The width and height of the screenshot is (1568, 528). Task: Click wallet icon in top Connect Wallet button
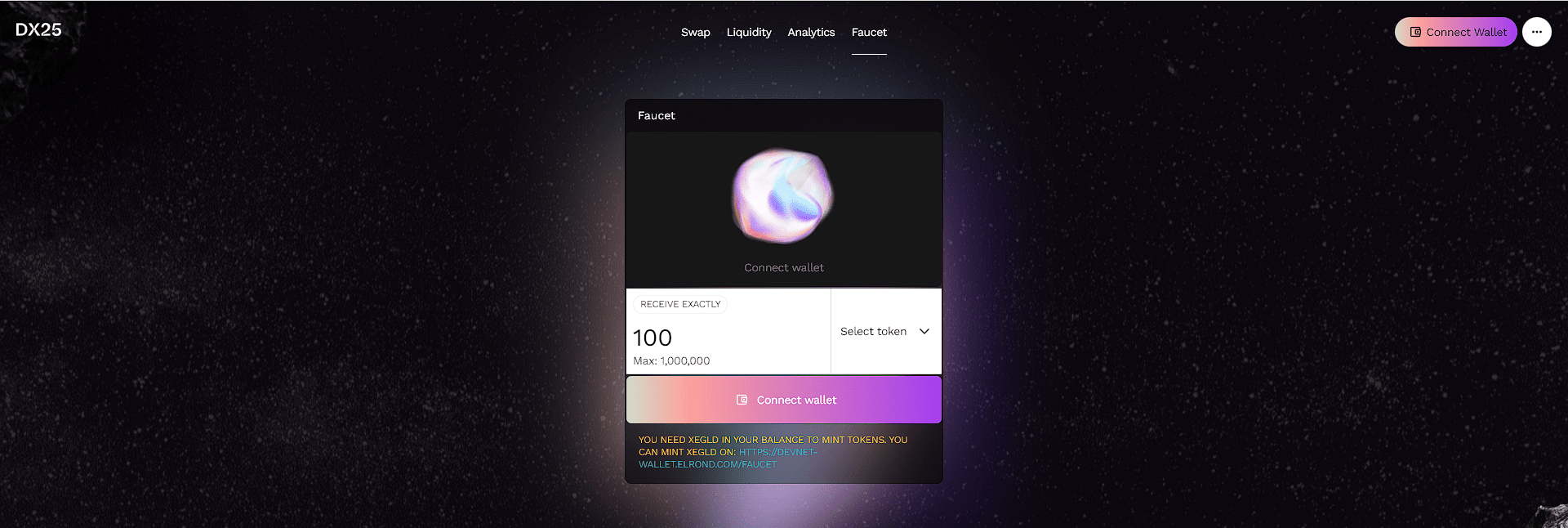pos(1415,32)
